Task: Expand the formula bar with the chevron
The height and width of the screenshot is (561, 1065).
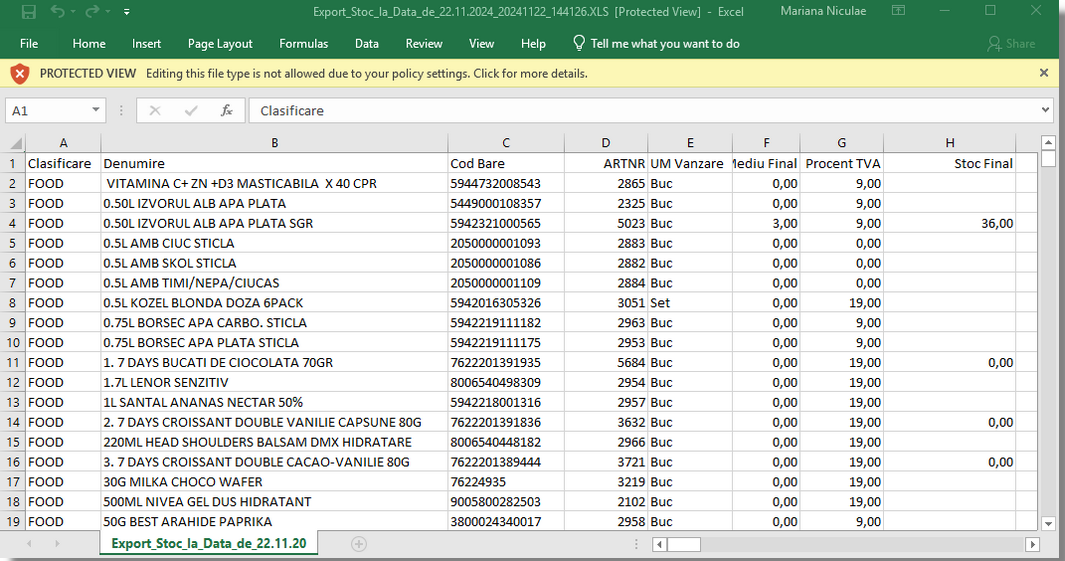Action: (x=1045, y=110)
